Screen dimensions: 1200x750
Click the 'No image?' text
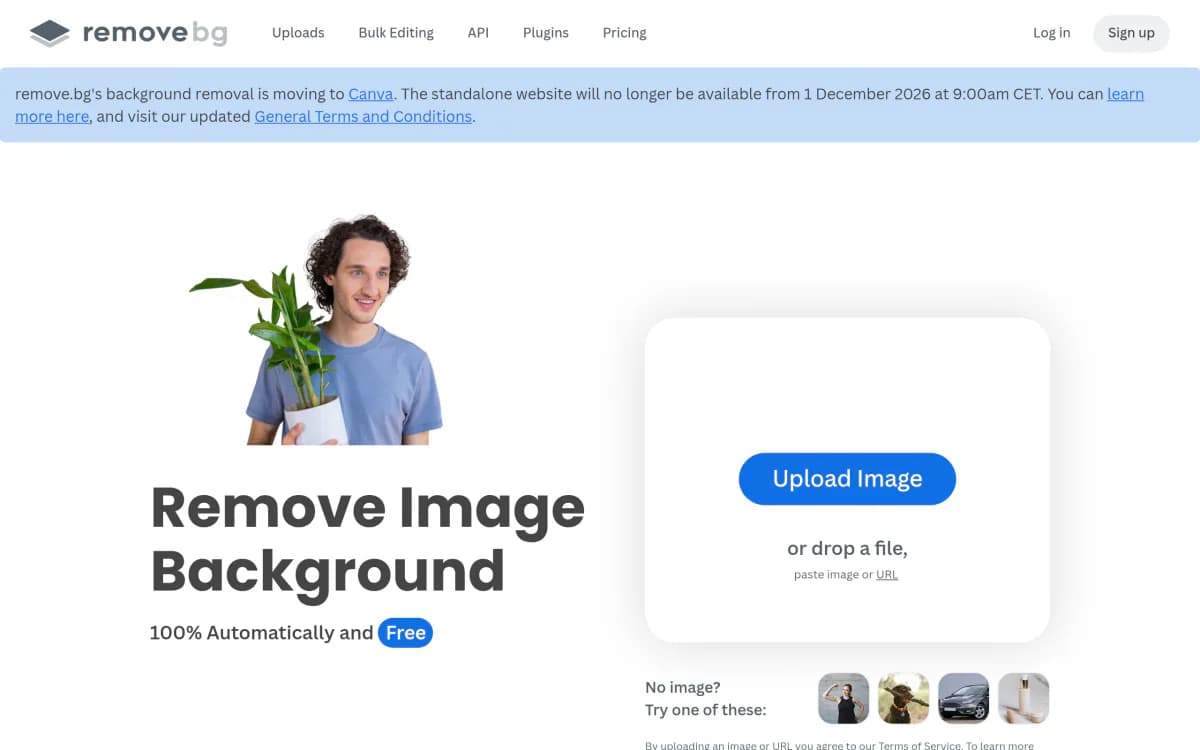[683, 687]
